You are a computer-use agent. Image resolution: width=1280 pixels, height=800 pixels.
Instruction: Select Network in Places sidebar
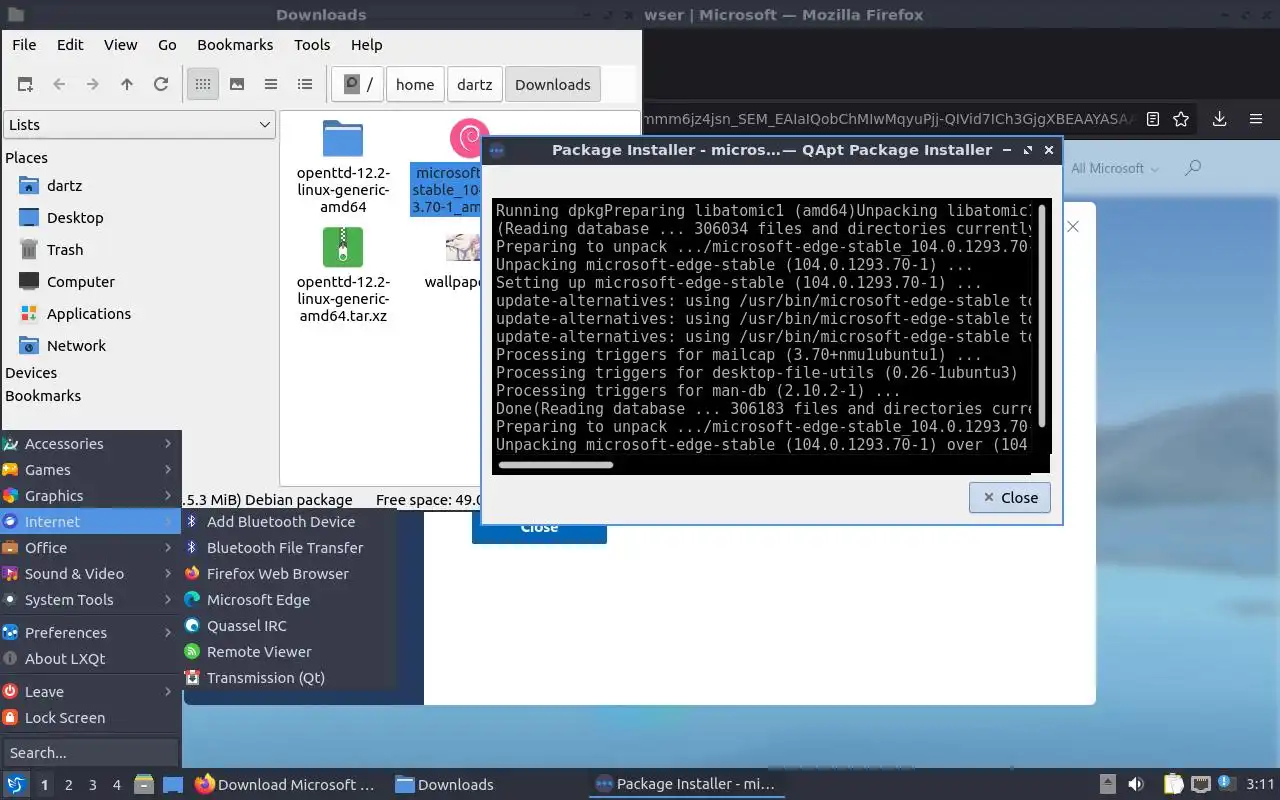tap(76, 345)
